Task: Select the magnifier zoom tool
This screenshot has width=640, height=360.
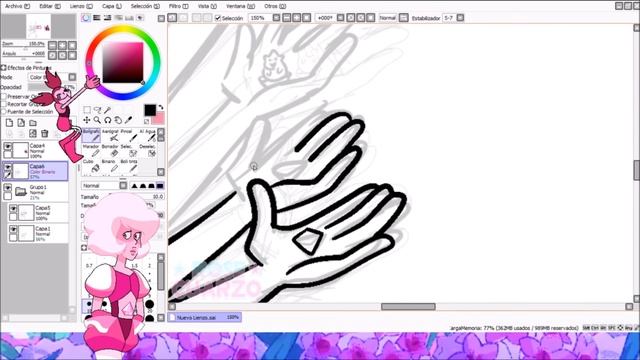Action: tap(97, 120)
